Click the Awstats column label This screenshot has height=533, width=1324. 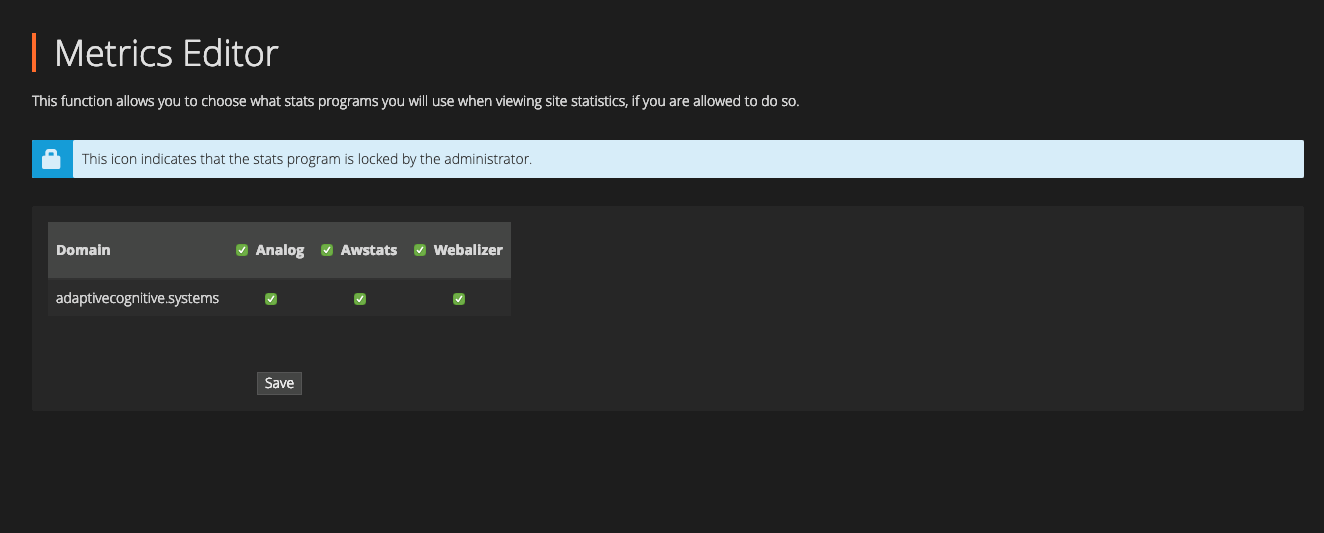[369, 250]
